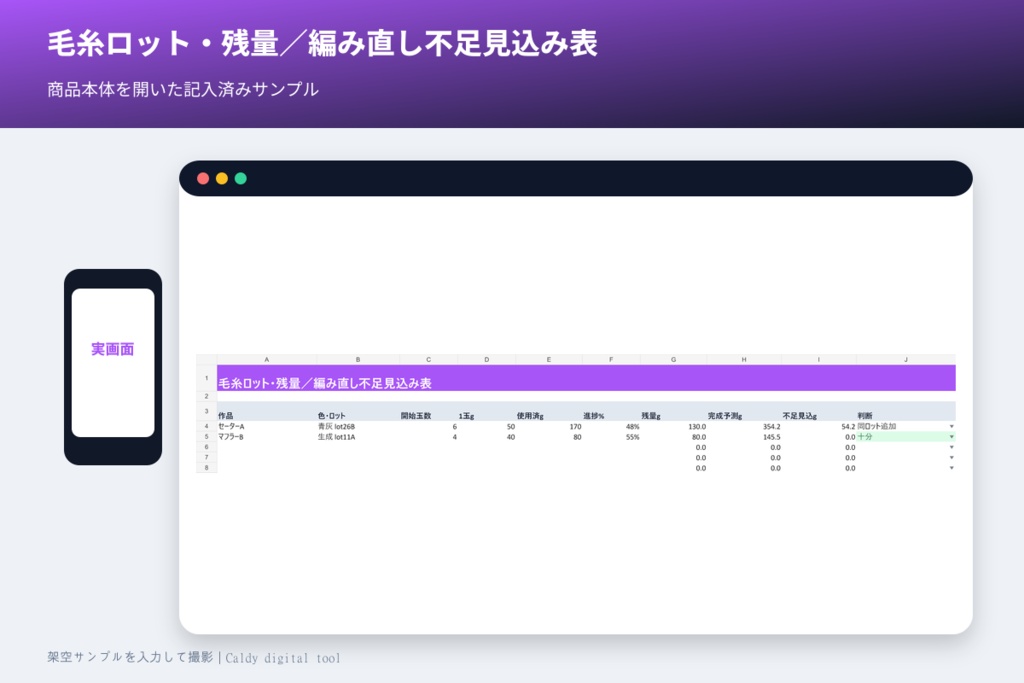Click the red window close dot
This screenshot has width=1024, height=683.
click(x=203, y=178)
